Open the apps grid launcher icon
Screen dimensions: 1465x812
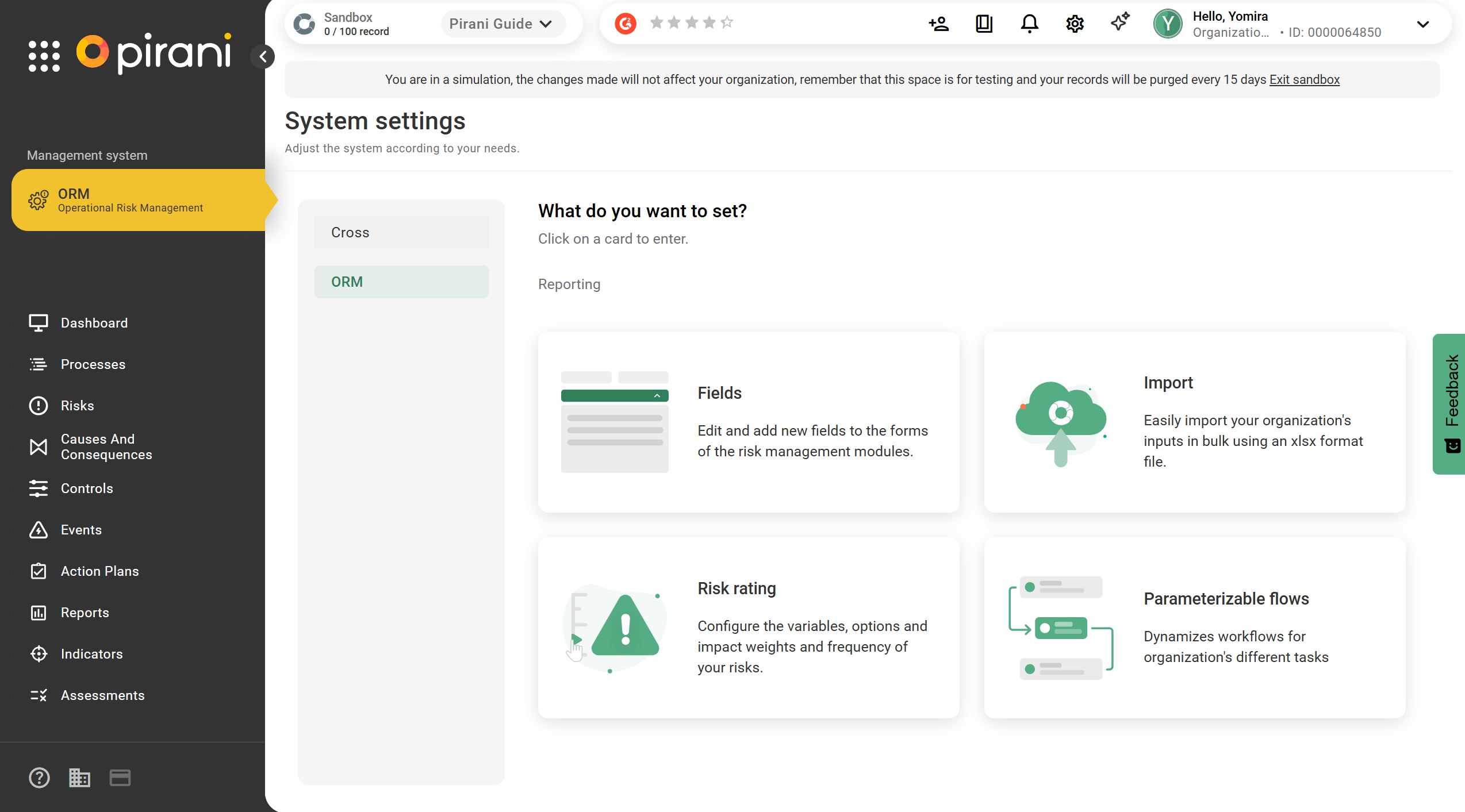pyautogui.click(x=44, y=56)
